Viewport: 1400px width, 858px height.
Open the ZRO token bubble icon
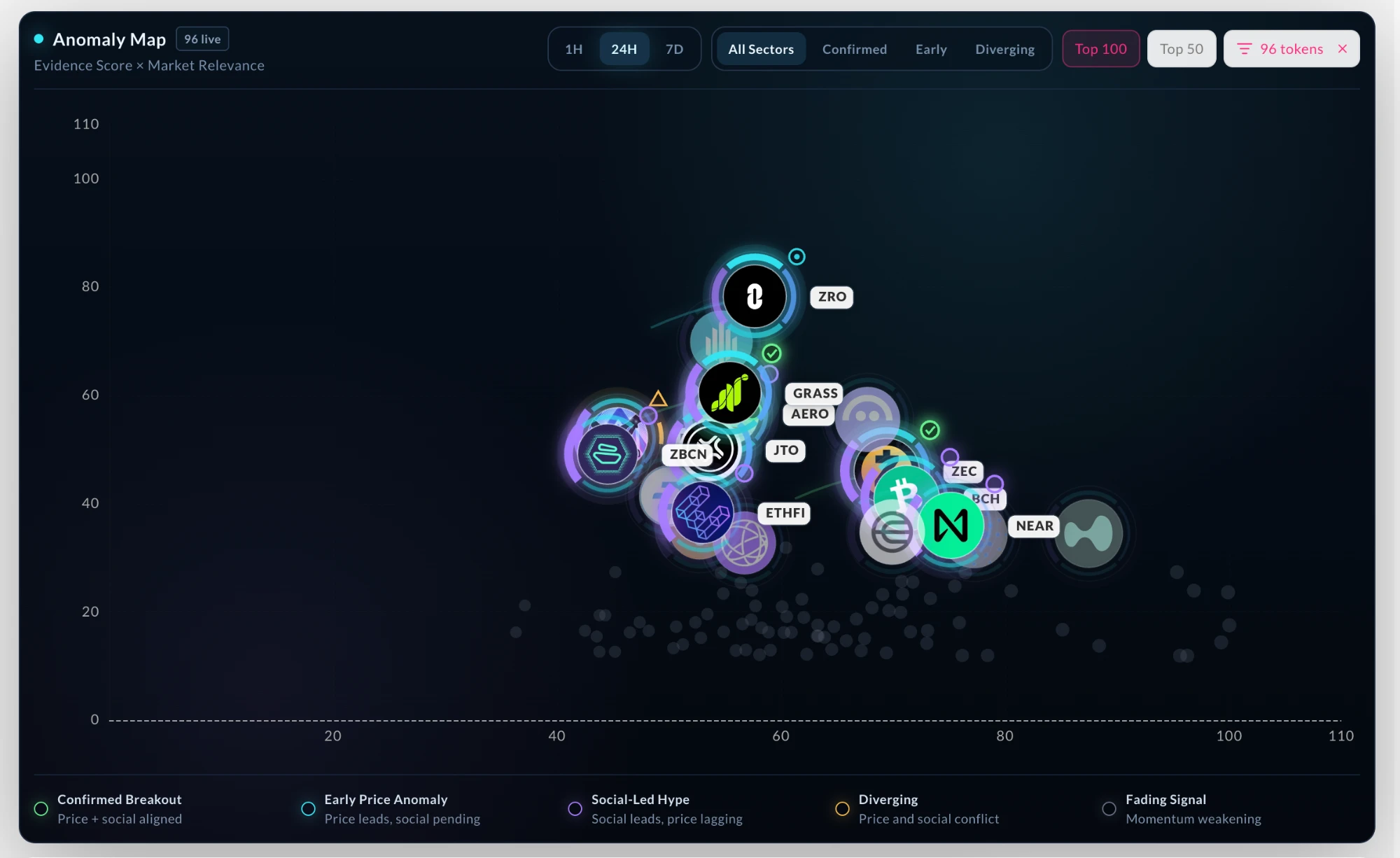coord(754,296)
